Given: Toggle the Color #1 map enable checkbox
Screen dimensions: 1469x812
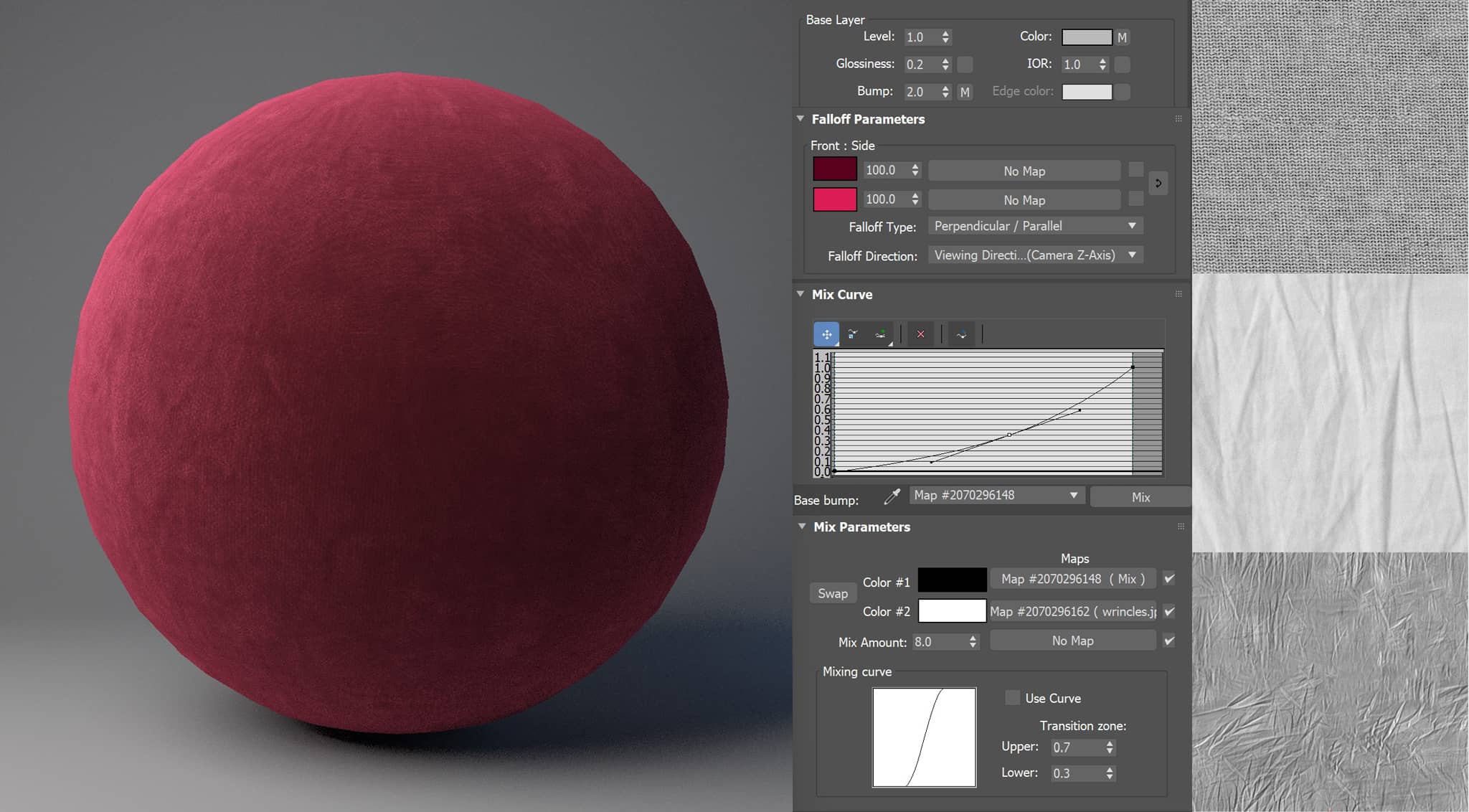Looking at the screenshot, I should (1169, 578).
